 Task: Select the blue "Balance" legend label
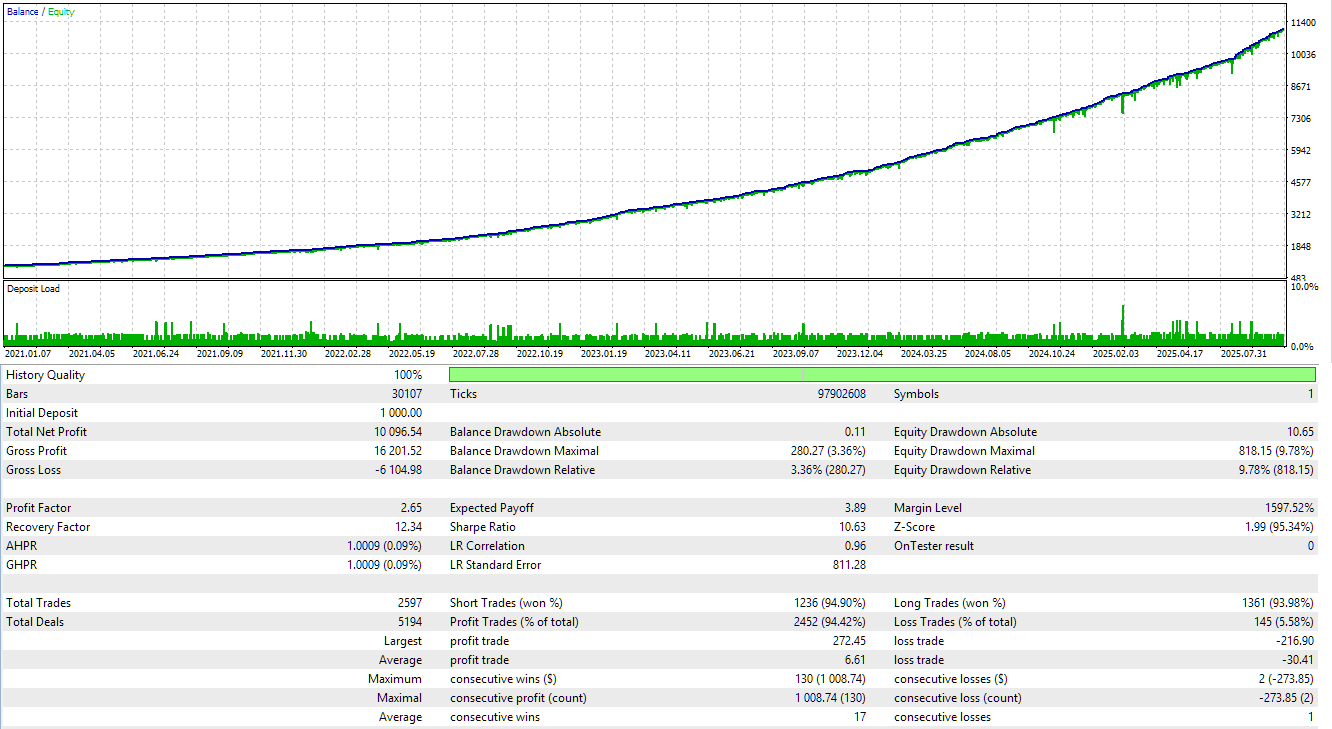(22, 12)
